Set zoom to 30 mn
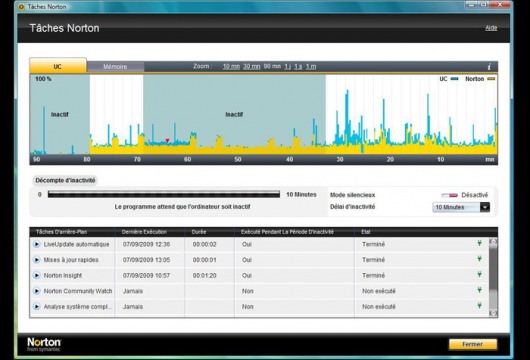Viewport: 530px width, 360px height. pos(252,66)
